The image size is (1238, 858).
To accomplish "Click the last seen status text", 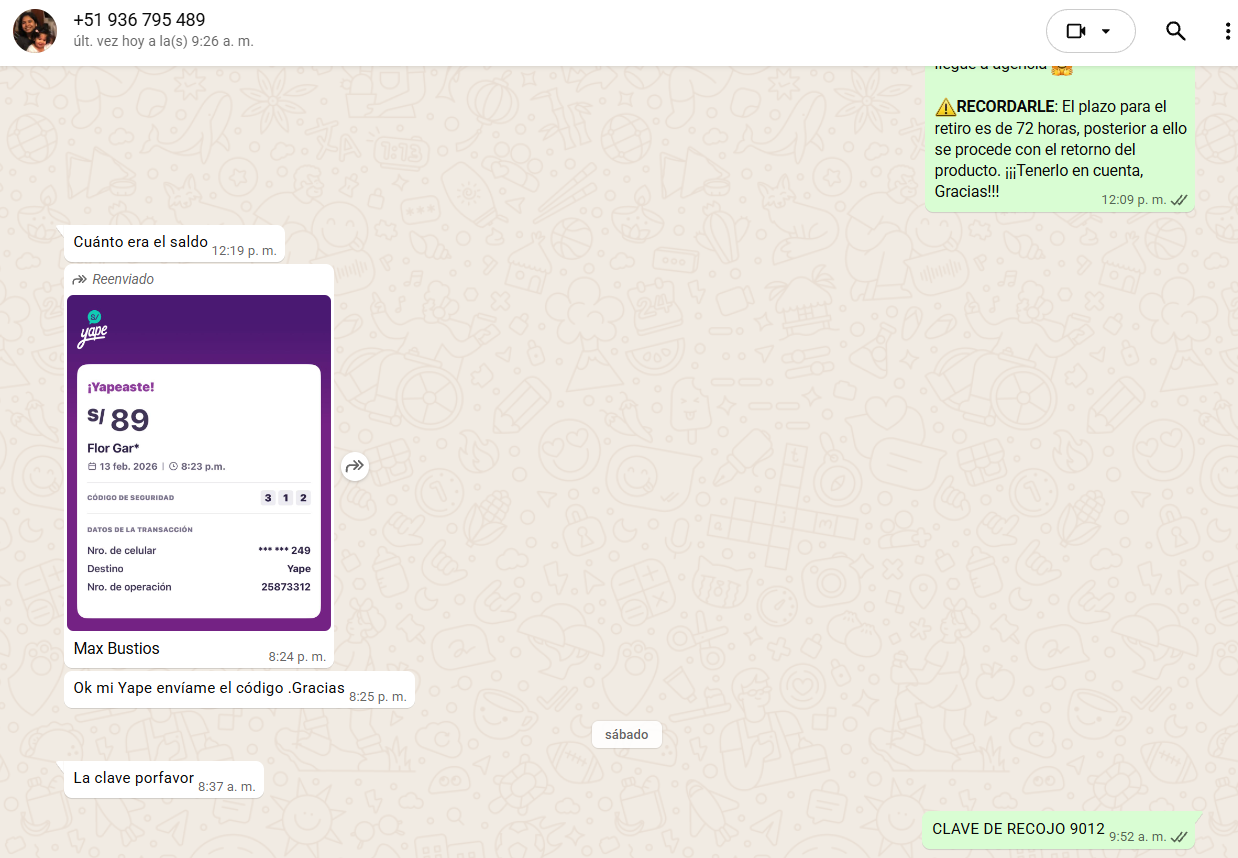I will click(163, 42).
